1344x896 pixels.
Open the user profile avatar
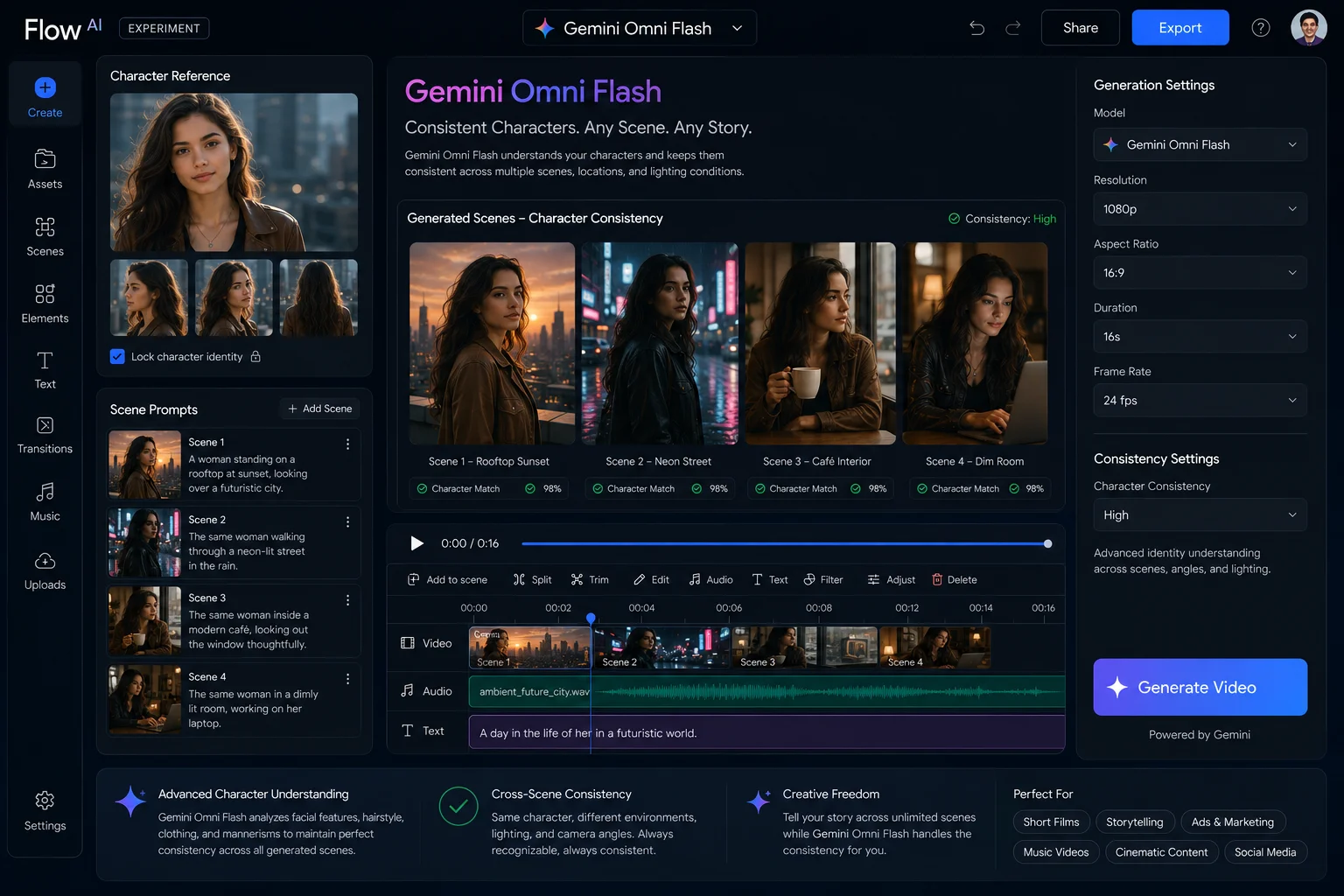pos(1308,28)
